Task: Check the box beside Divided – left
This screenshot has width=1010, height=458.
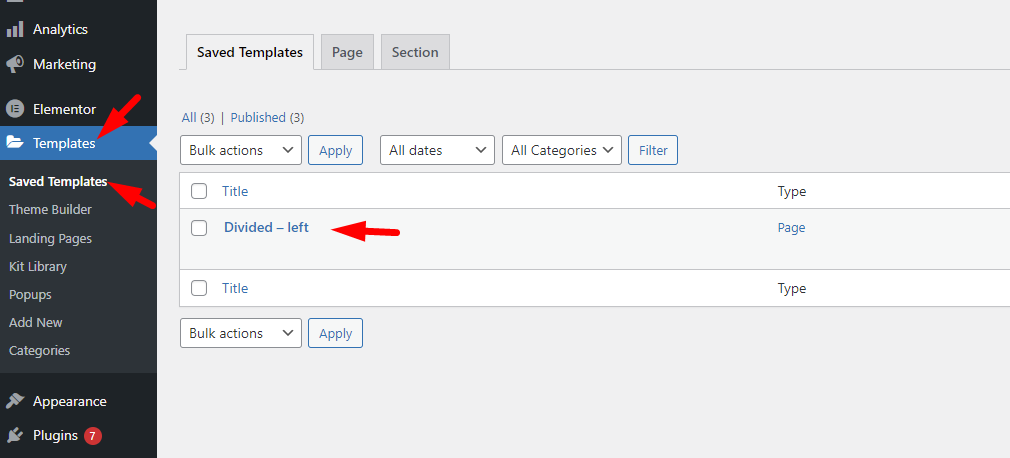Action: 199,227
